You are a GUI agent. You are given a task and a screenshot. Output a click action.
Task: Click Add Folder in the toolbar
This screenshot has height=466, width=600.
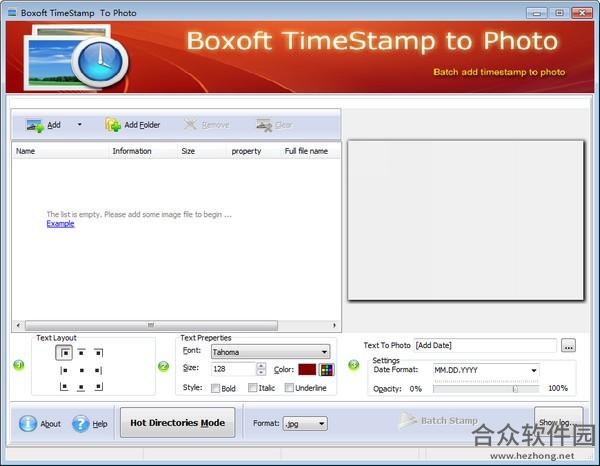click(x=133, y=125)
